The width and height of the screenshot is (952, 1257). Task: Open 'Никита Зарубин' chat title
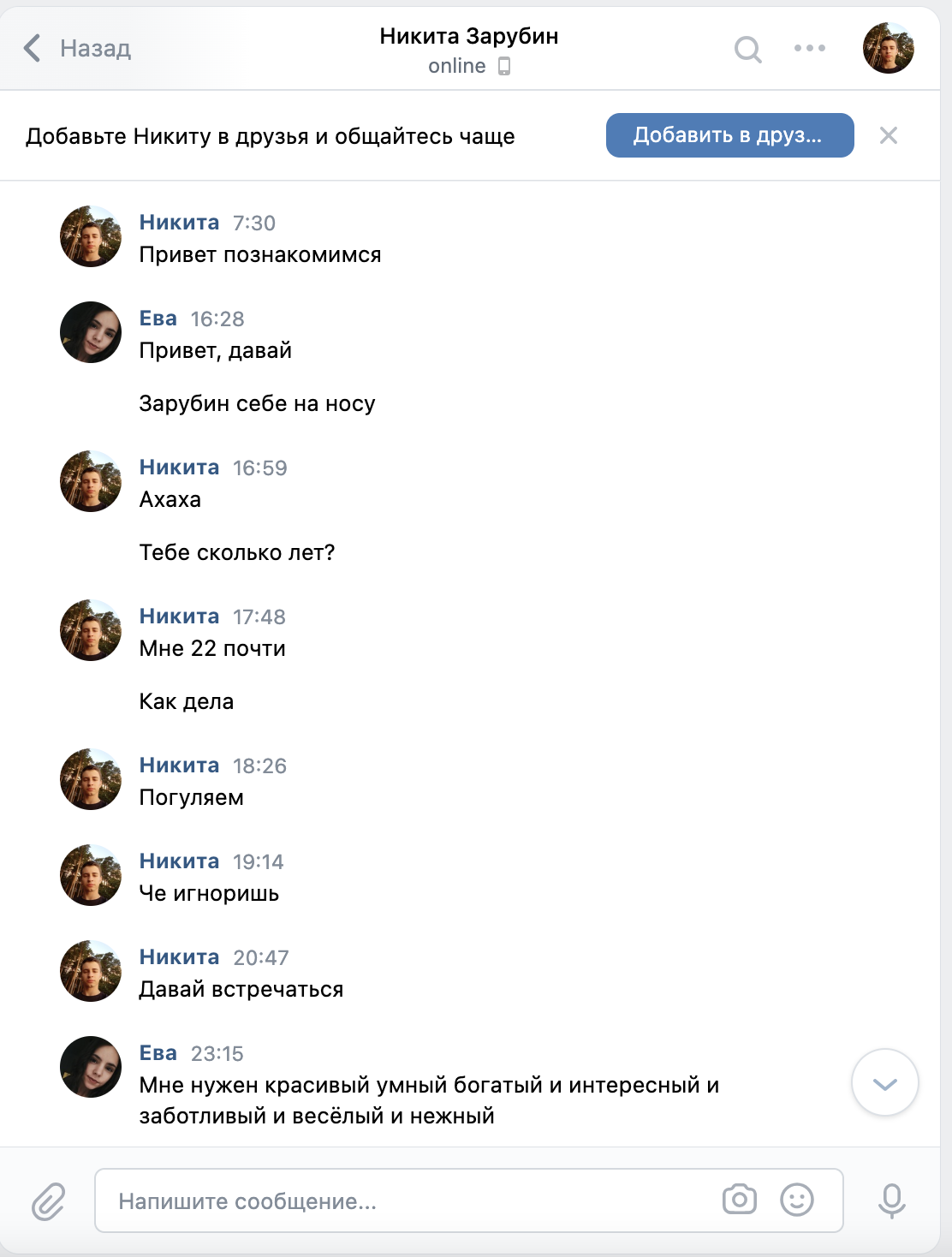pyautogui.click(x=468, y=36)
